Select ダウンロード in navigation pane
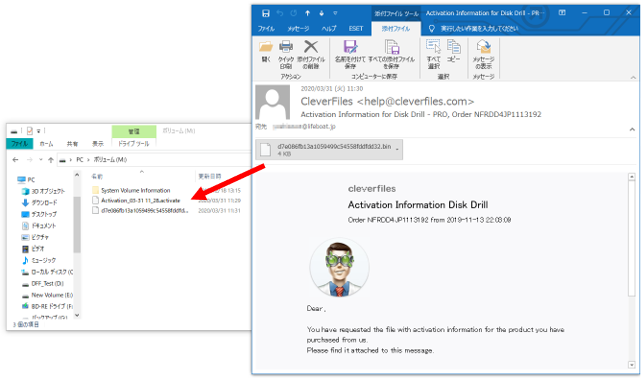The height and width of the screenshot is (378, 643). [39, 203]
